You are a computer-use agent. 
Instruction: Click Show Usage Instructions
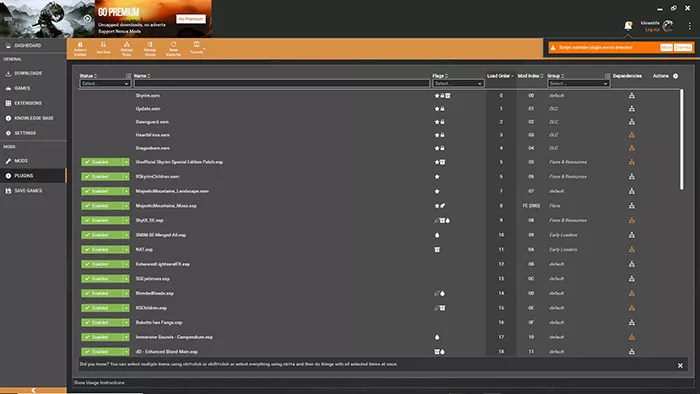[x=99, y=382]
